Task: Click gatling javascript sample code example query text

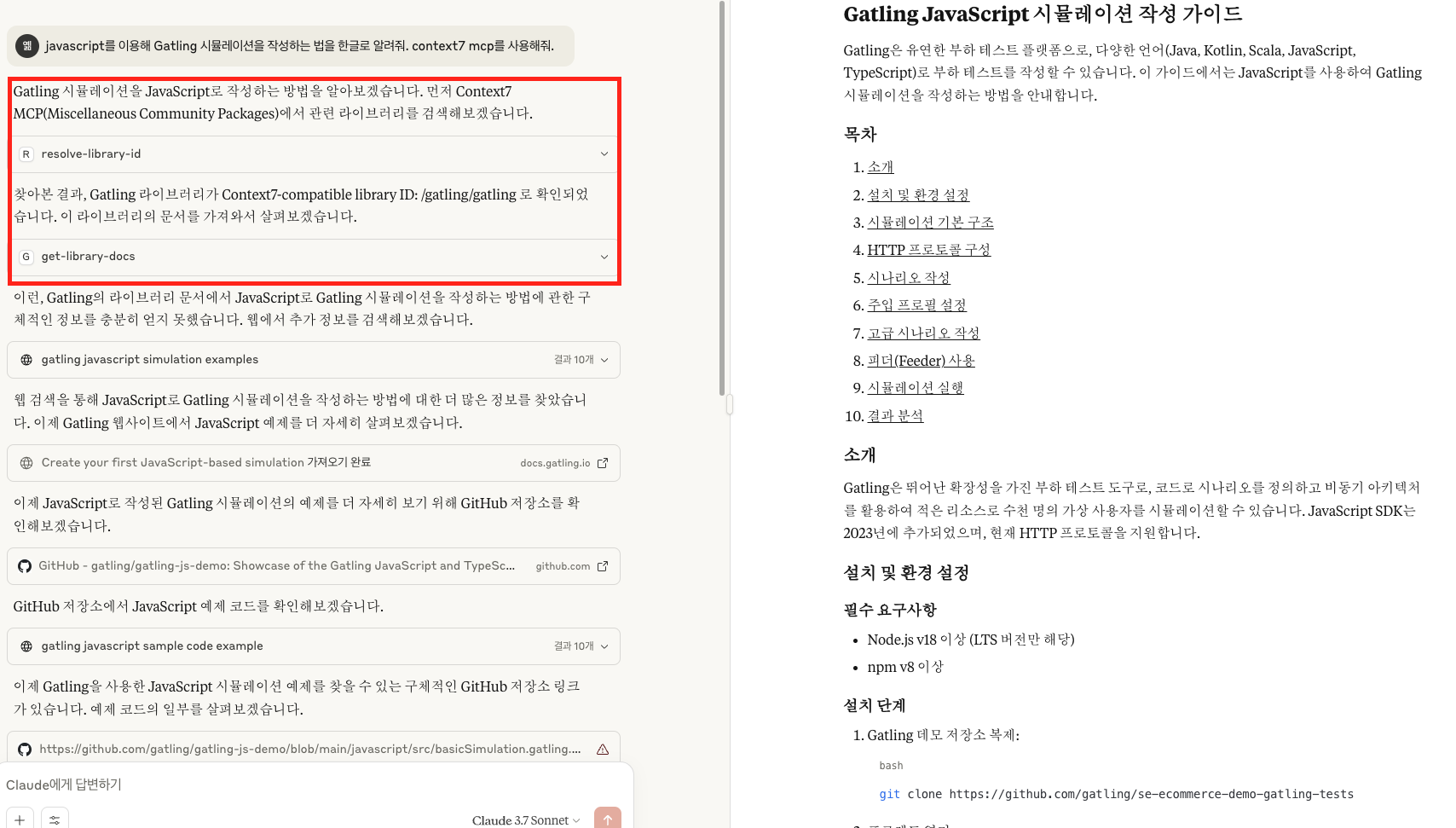Action: tap(152, 646)
